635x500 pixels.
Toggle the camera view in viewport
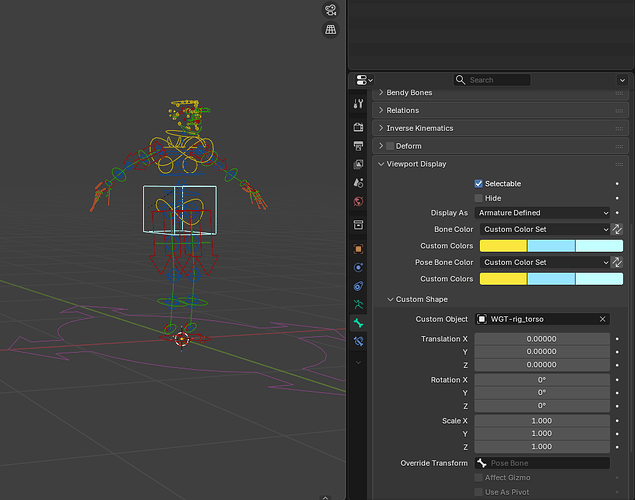click(330, 10)
